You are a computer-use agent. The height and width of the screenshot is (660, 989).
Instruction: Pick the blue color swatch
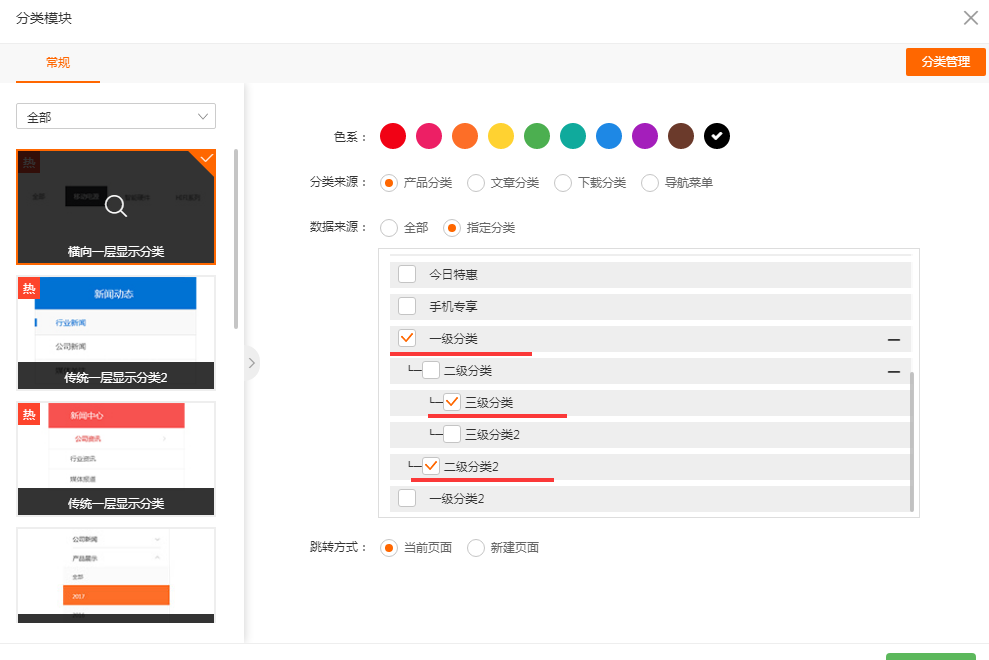(609, 136)
